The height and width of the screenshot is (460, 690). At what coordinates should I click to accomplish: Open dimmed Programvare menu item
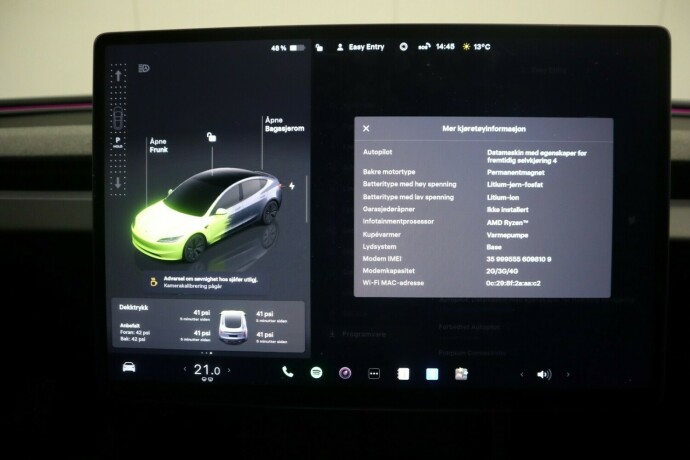359,334
